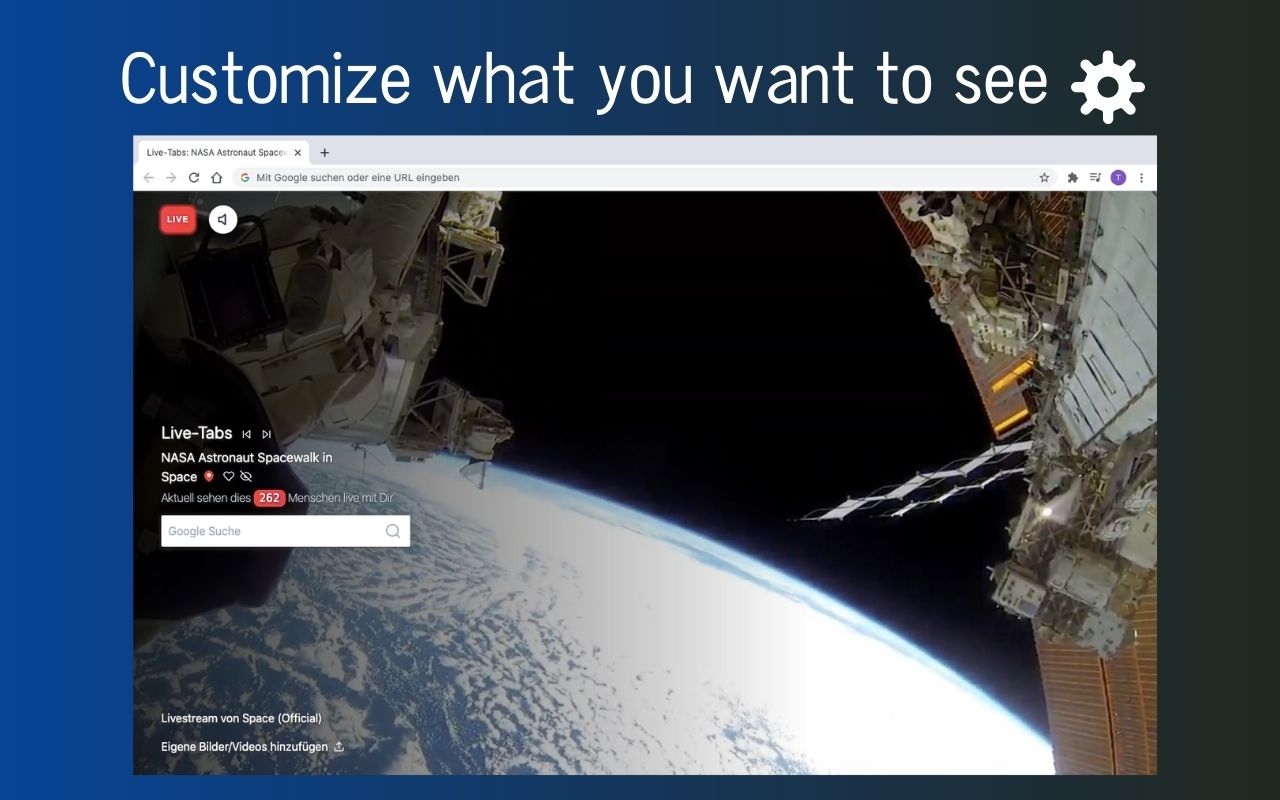Open the media control playlist icon

click(x=1096, y=178)
